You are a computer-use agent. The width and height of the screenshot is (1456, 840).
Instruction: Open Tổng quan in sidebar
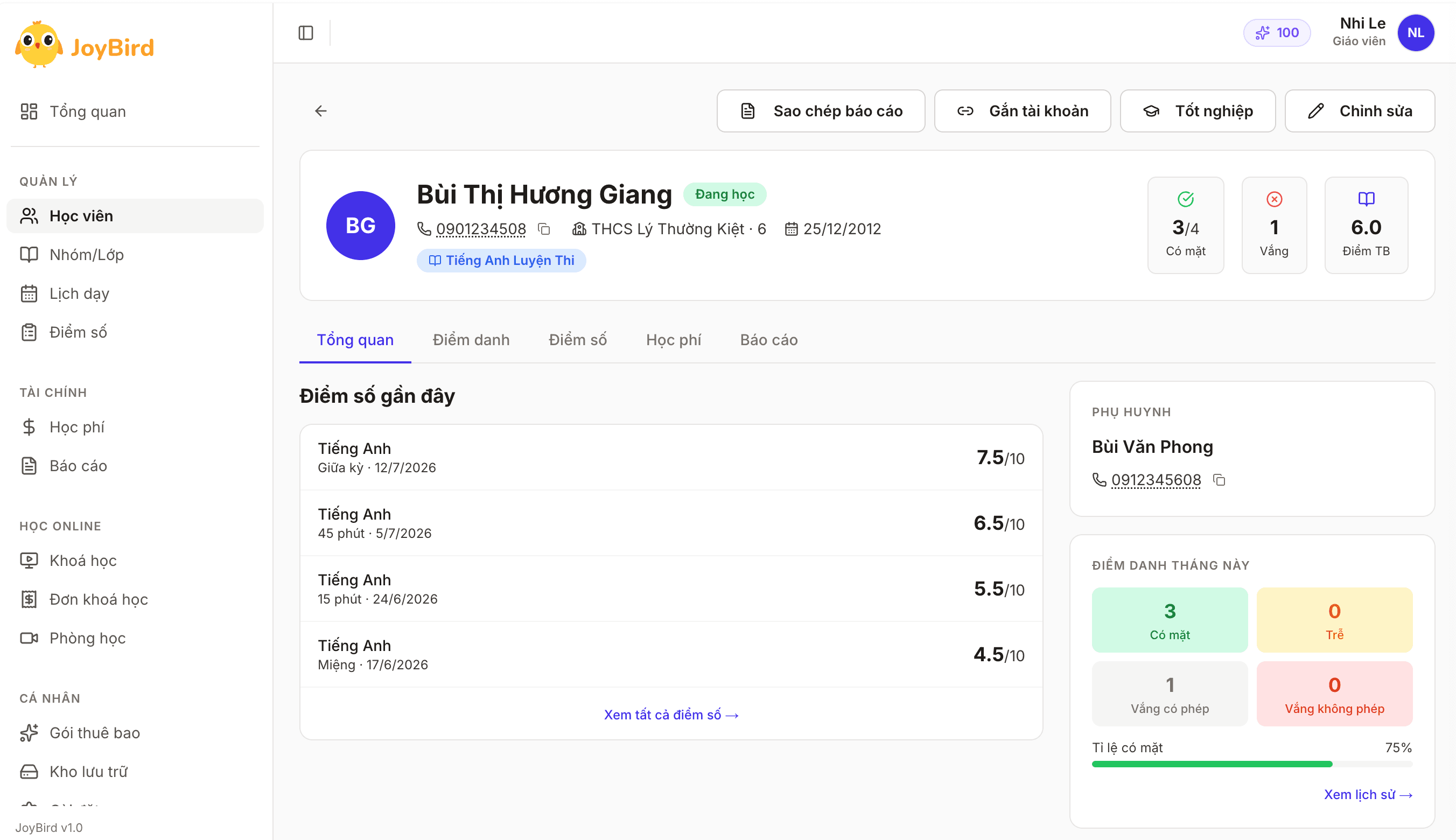coord(135,111)
